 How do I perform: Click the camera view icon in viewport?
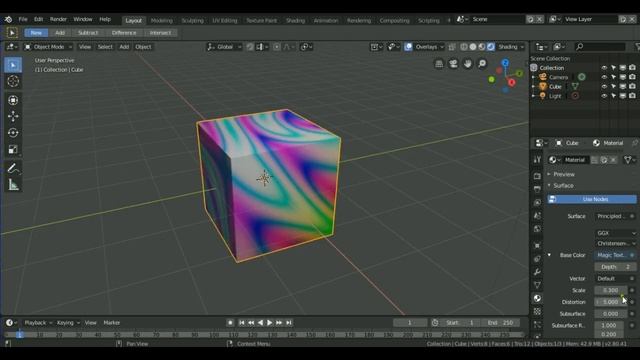453,64
